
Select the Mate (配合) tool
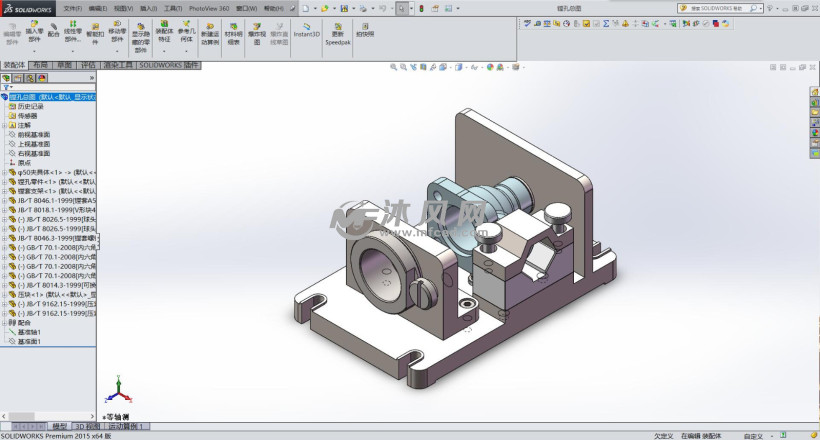coord(53,28)
